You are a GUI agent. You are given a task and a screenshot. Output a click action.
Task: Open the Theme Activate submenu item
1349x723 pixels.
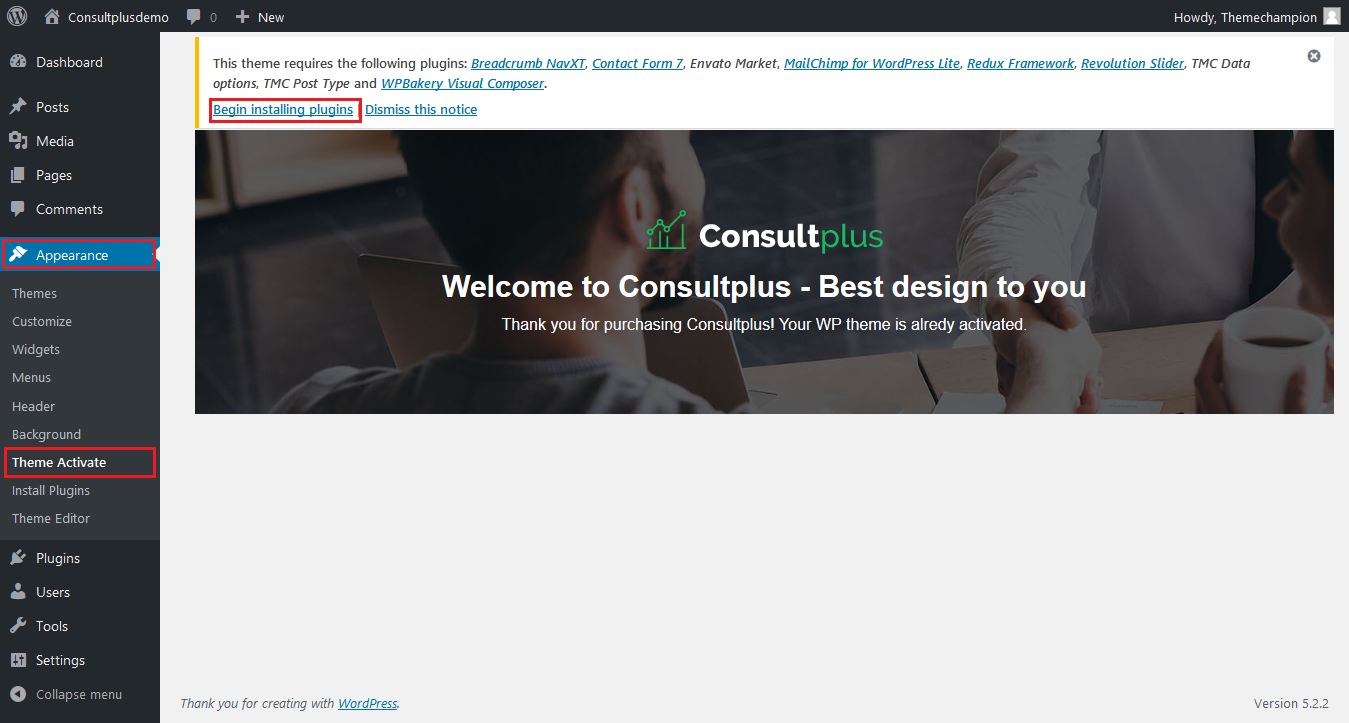[59, 462]
